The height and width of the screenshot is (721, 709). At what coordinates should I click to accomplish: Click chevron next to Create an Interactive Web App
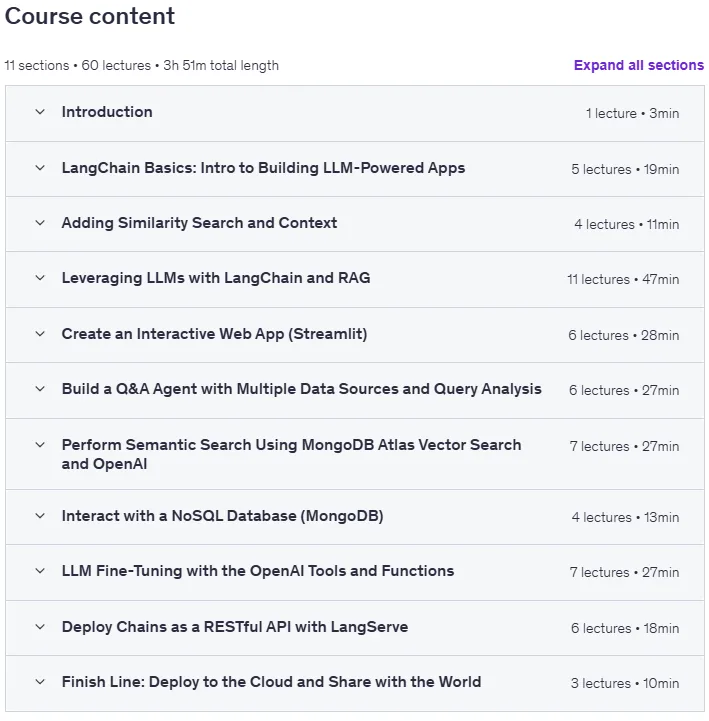(40, 334)
